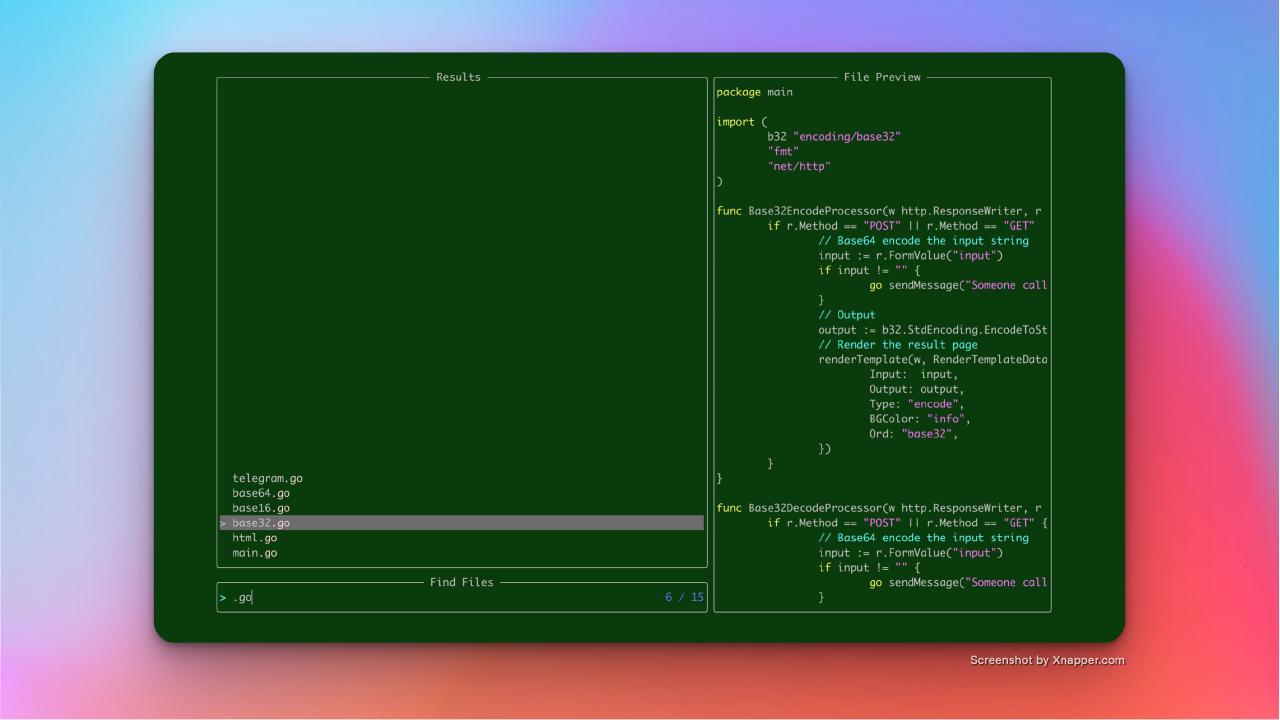The height and width of the screenshot is (720, 1280).
Task: Click the 6 / 15 match counter
Action: [x=684, y=597]
